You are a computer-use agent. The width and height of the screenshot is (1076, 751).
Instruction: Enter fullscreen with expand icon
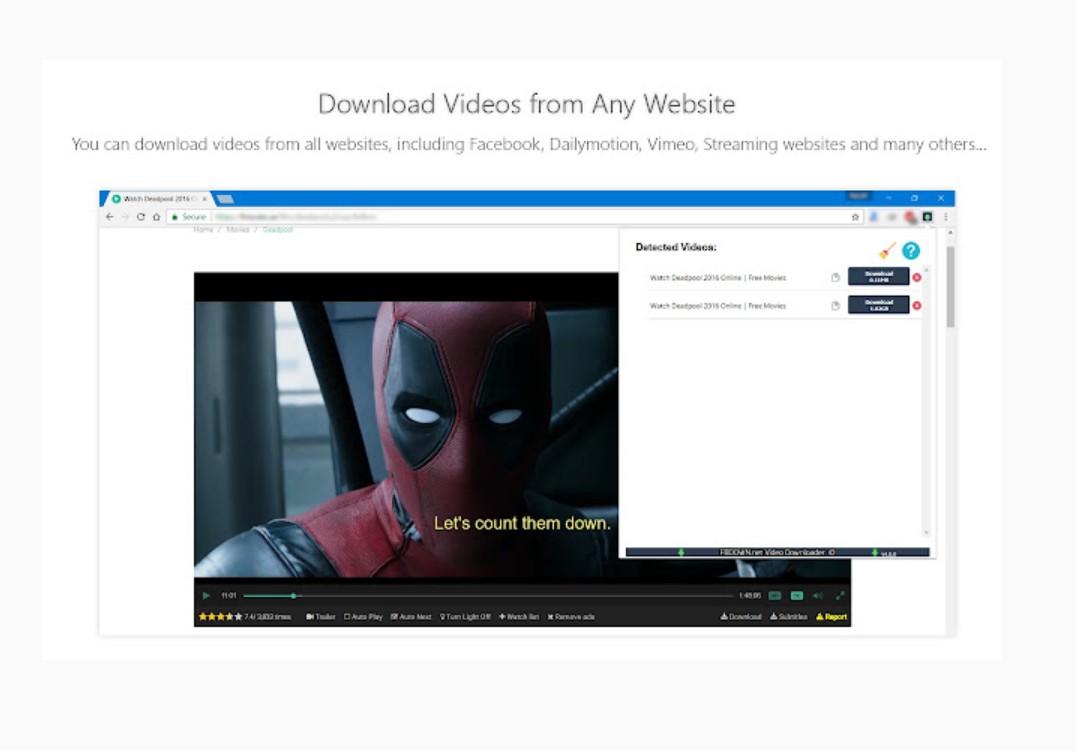pos(839,596)
